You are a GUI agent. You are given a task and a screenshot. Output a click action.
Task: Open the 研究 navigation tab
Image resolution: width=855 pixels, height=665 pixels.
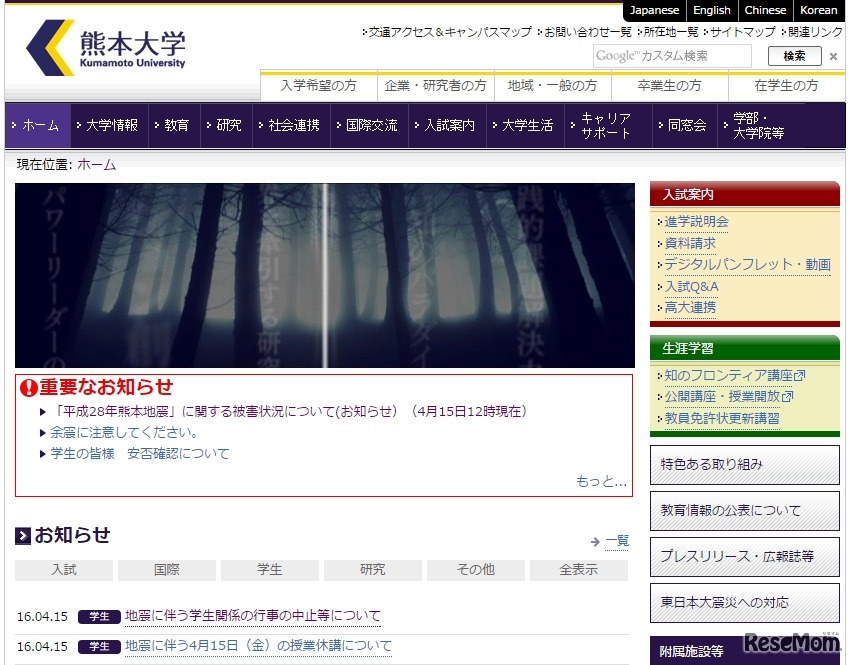click(226, 126)
